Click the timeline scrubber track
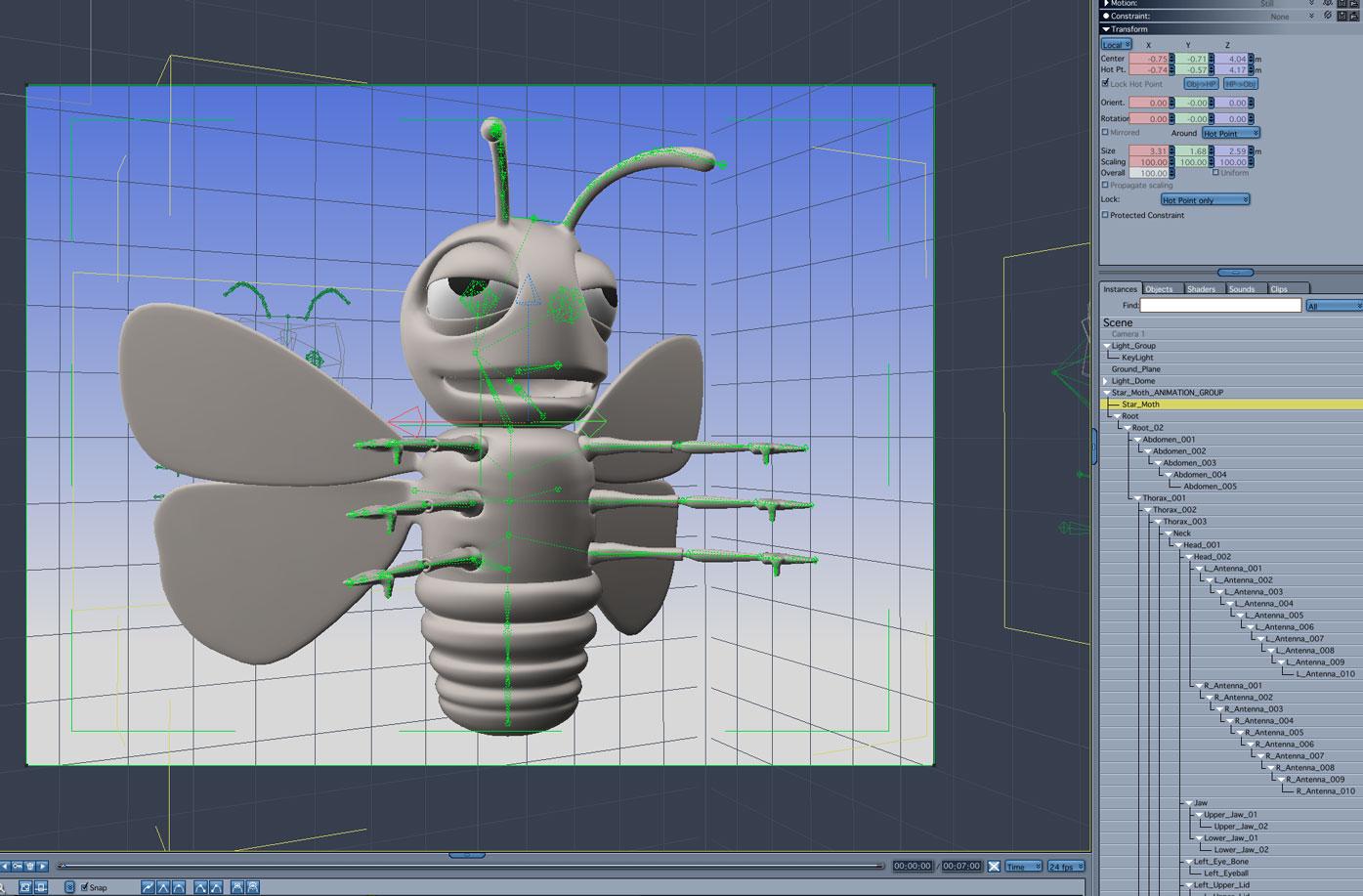This screenshot has width=1363, height=896. (471, 866)
